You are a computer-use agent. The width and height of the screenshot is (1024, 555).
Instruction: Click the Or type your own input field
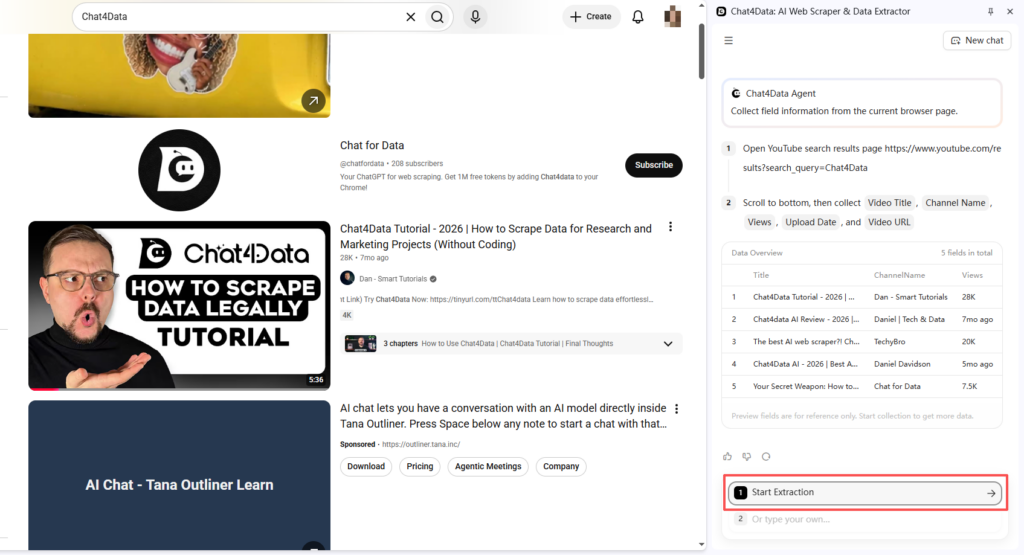click(x=865, y=519)
